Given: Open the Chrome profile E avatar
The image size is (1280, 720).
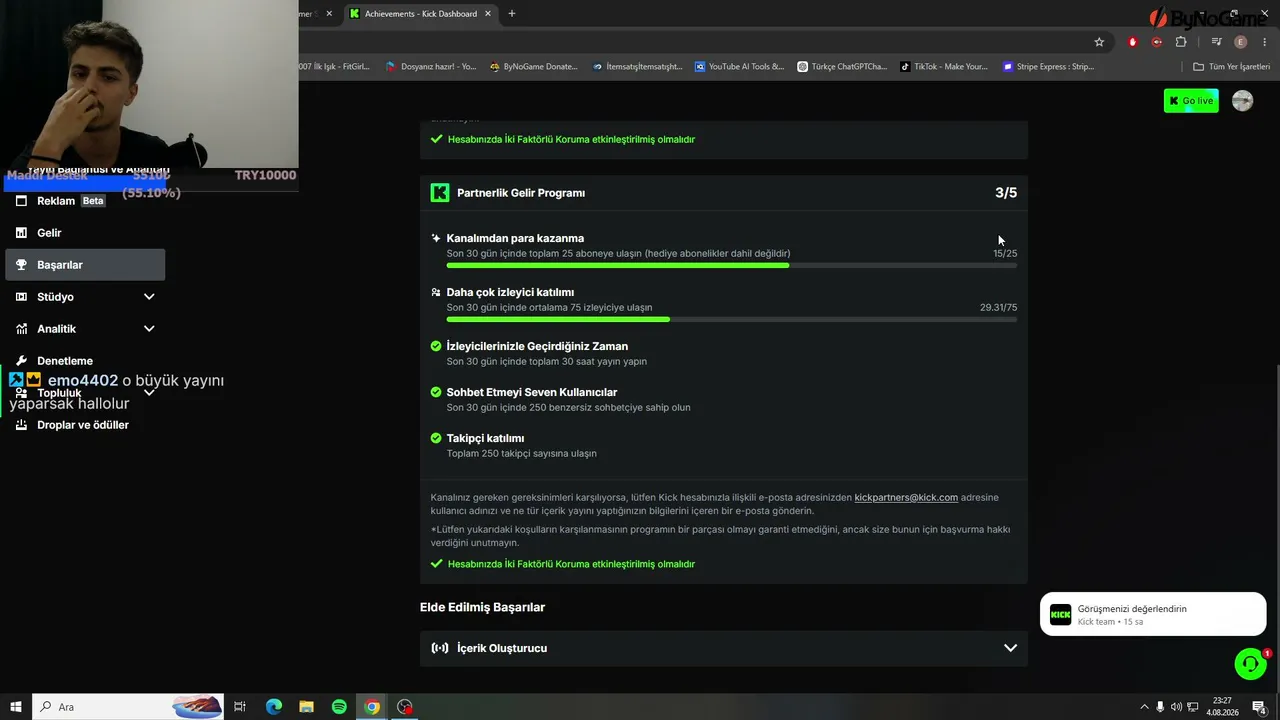Looking at the screenshot, I should pos(1241,42).
